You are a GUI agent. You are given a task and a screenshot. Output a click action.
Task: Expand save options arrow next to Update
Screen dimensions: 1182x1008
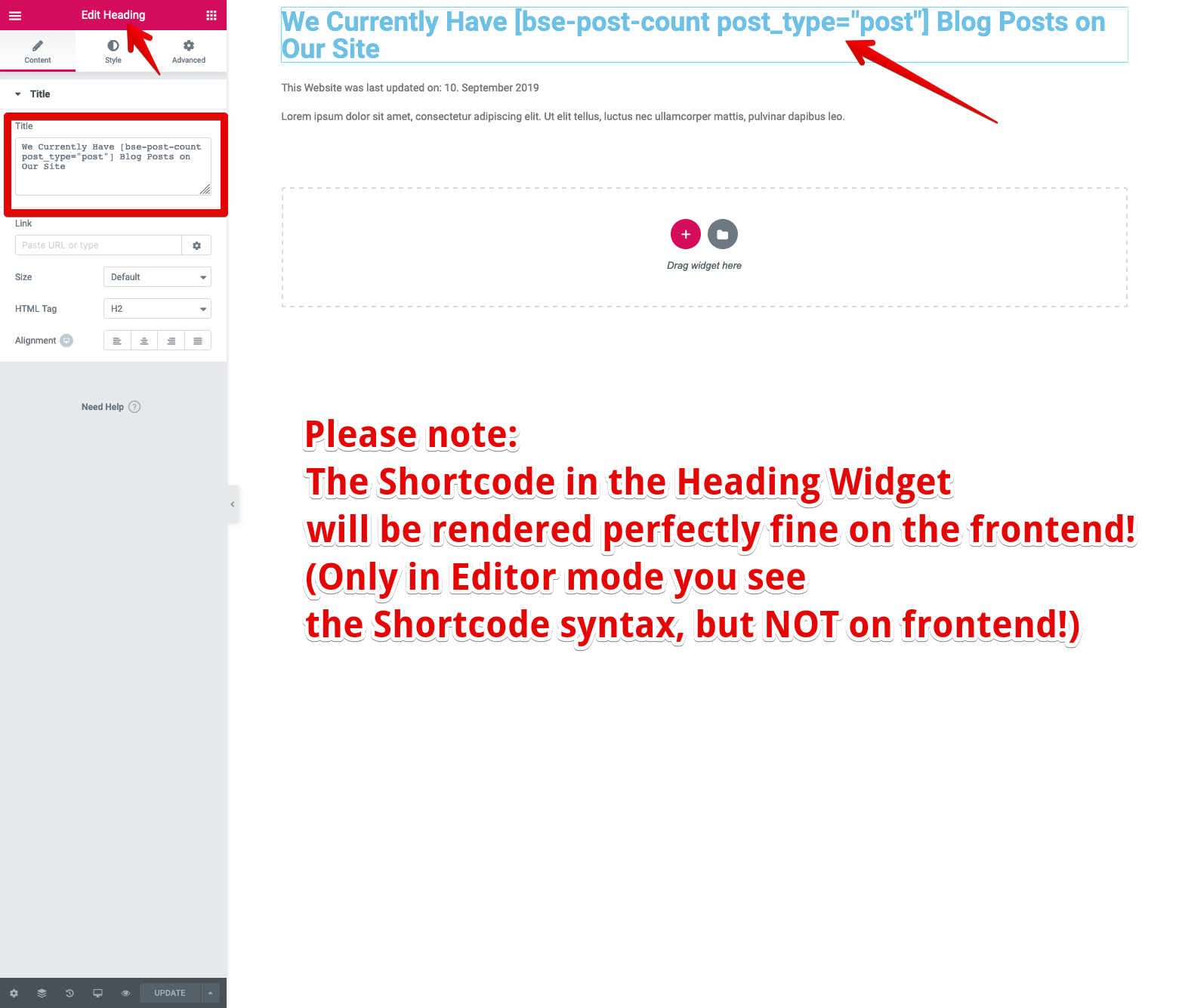(x=210, y=993)
